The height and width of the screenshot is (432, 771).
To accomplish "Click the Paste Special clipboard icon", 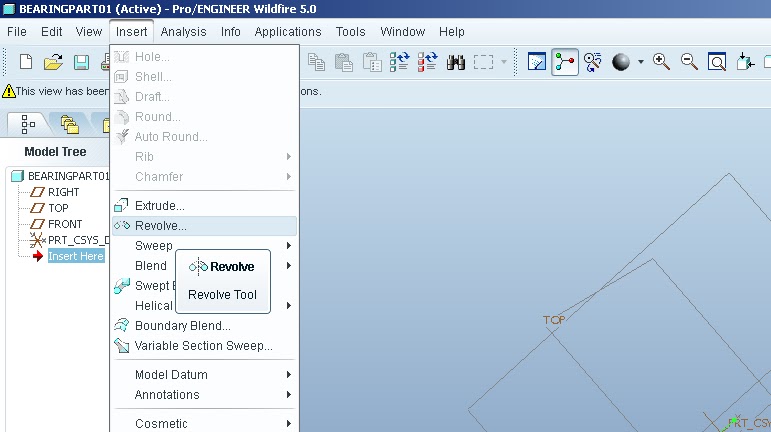I will click(372, 62).
